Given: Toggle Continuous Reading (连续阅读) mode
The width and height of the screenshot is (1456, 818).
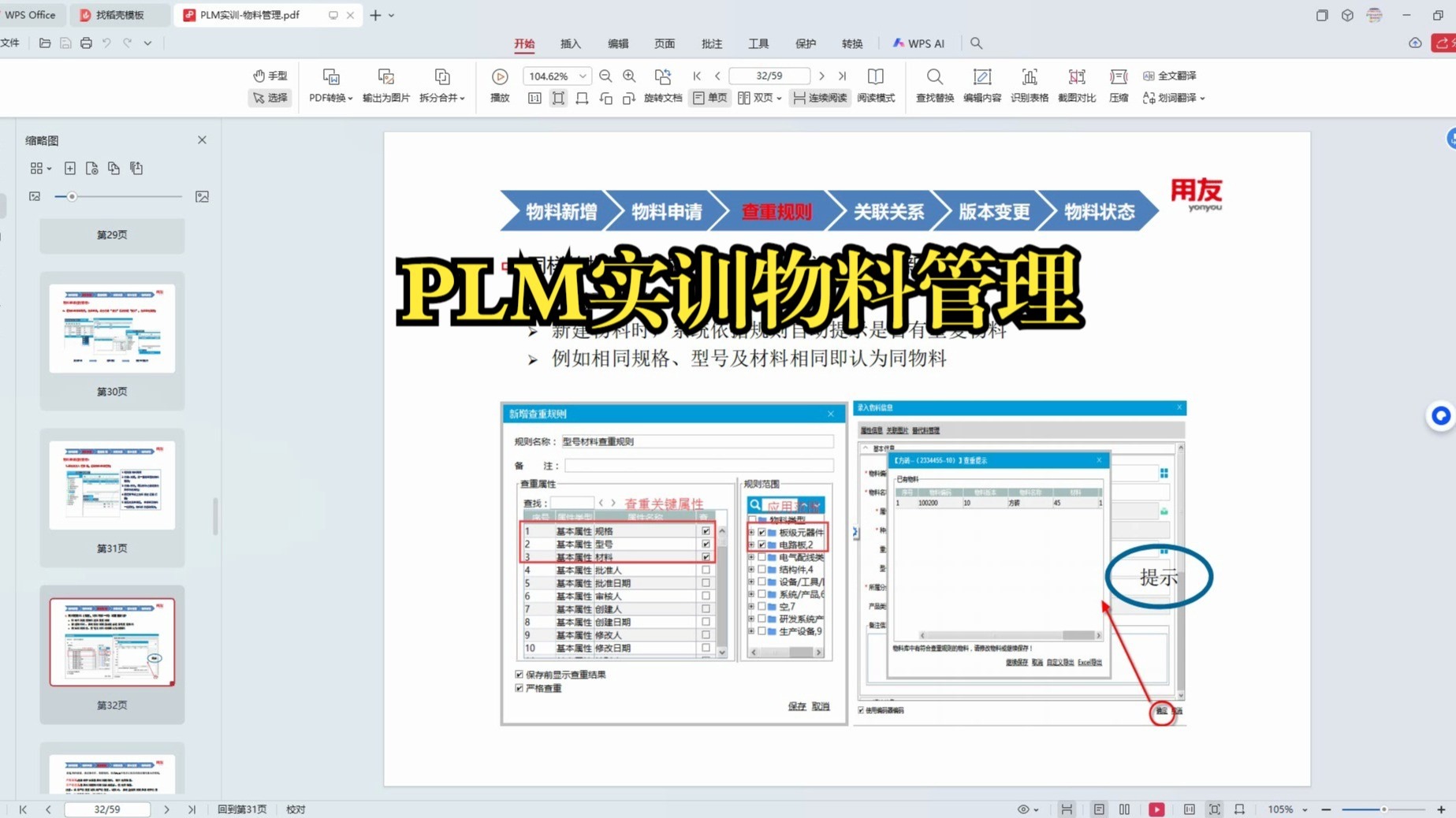Looking at the screenshot, I should pyautogui.click(x=820, y=98).
